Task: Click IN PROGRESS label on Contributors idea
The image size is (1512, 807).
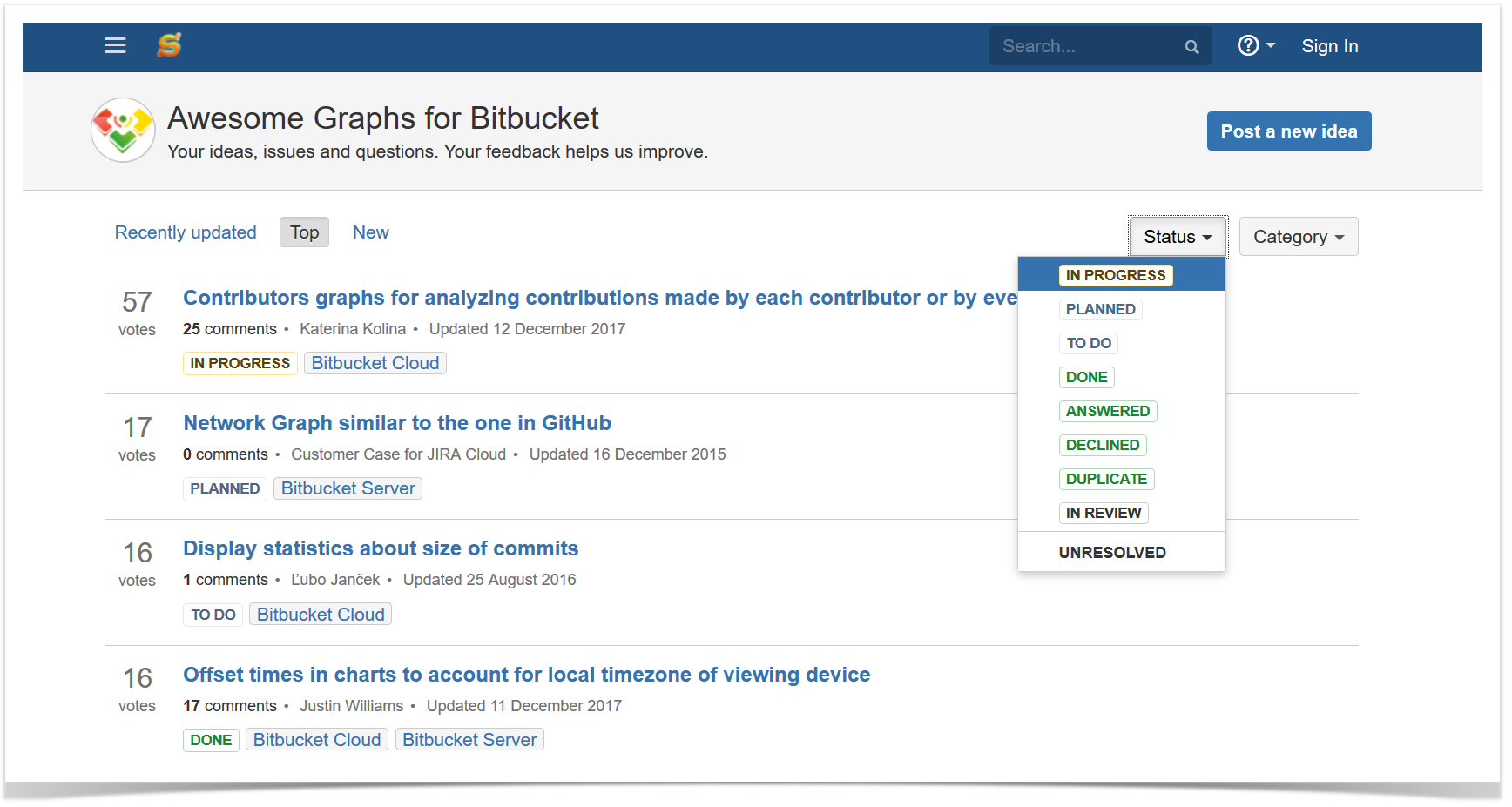Action: point(240,363)
